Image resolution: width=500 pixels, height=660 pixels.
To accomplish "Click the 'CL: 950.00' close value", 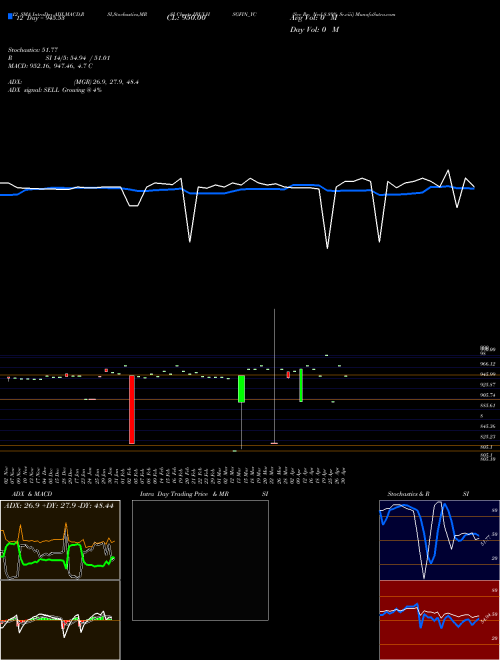I will pos(186,18).
